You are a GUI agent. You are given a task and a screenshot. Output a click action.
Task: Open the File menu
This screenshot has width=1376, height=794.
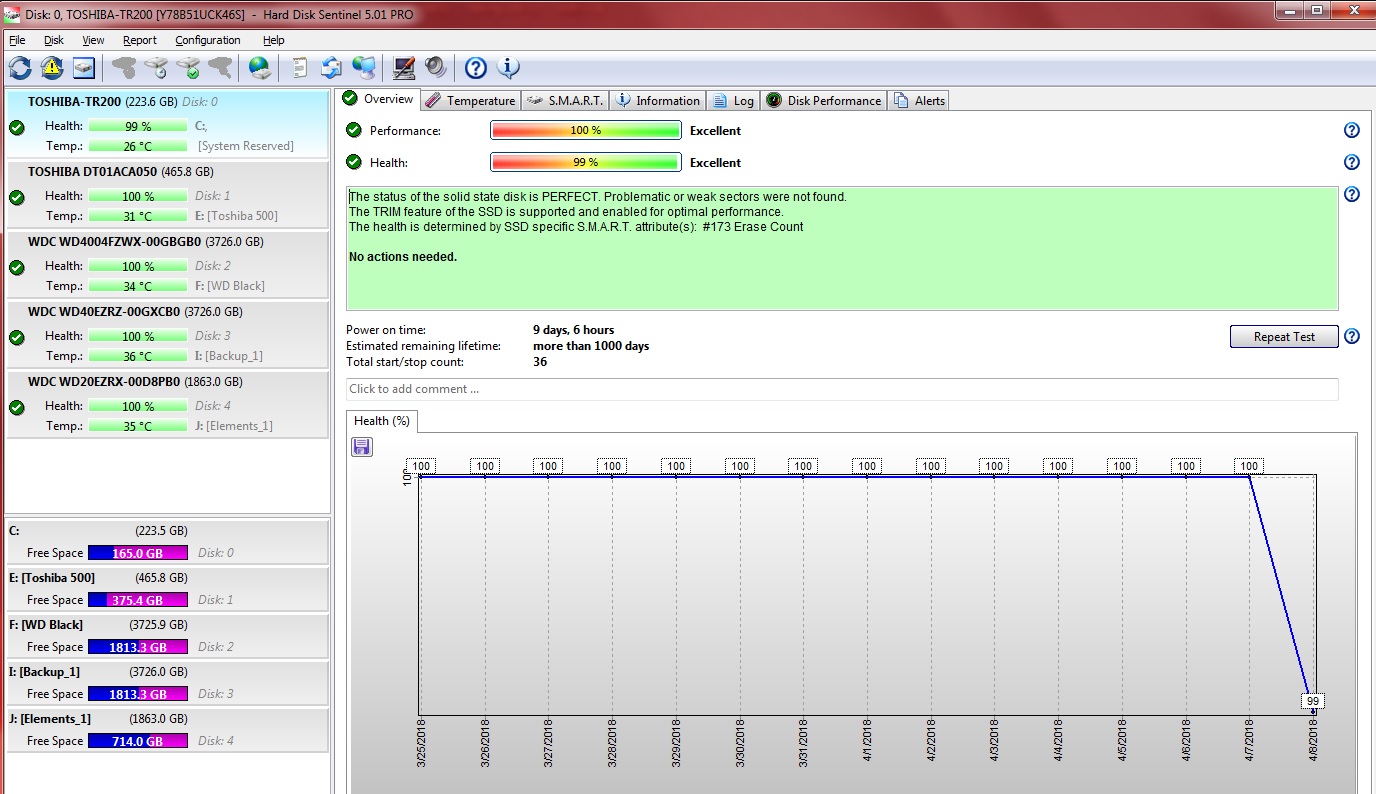[17, 40]
